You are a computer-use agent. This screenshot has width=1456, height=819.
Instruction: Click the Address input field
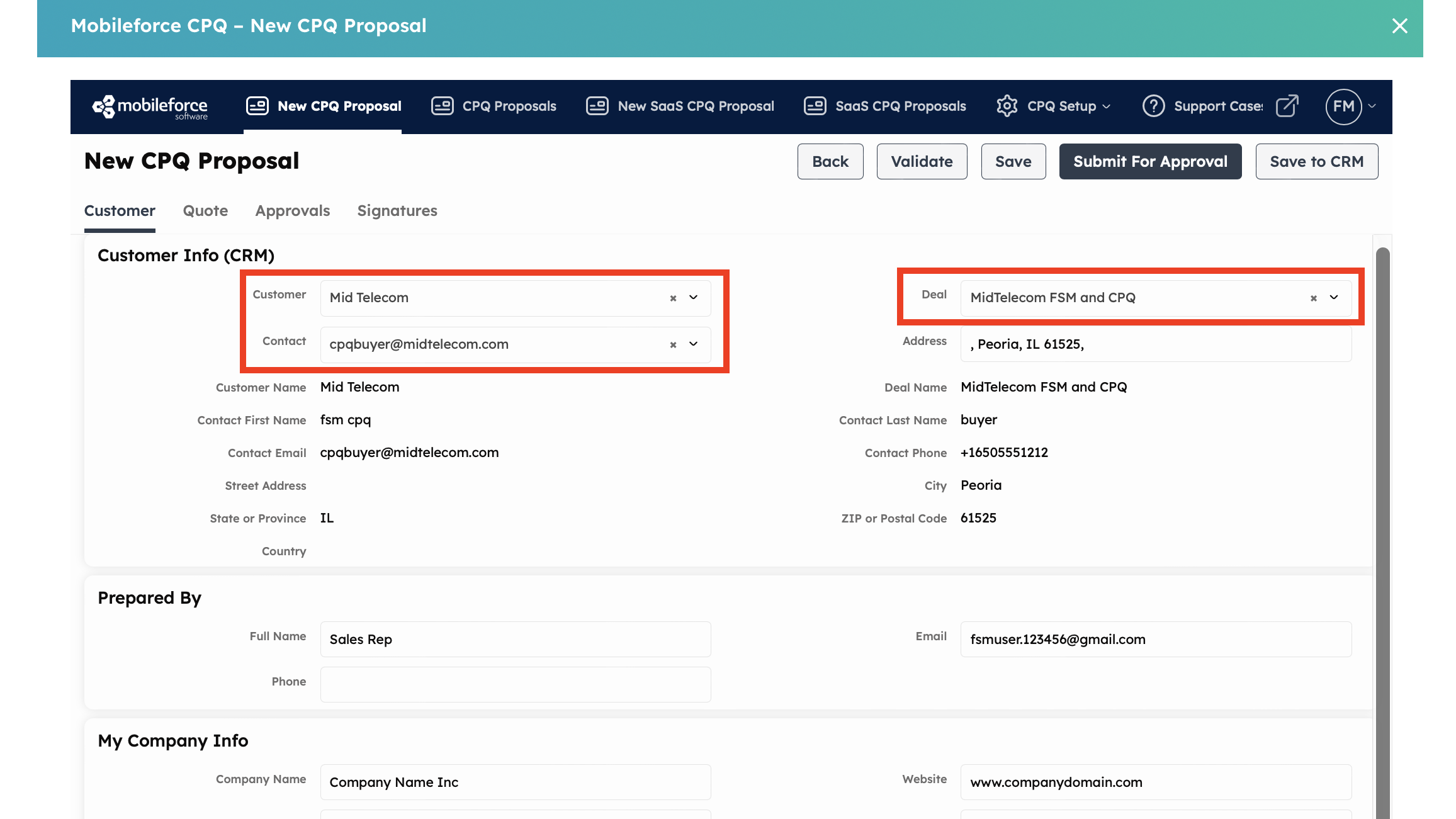pos(1156,344)
